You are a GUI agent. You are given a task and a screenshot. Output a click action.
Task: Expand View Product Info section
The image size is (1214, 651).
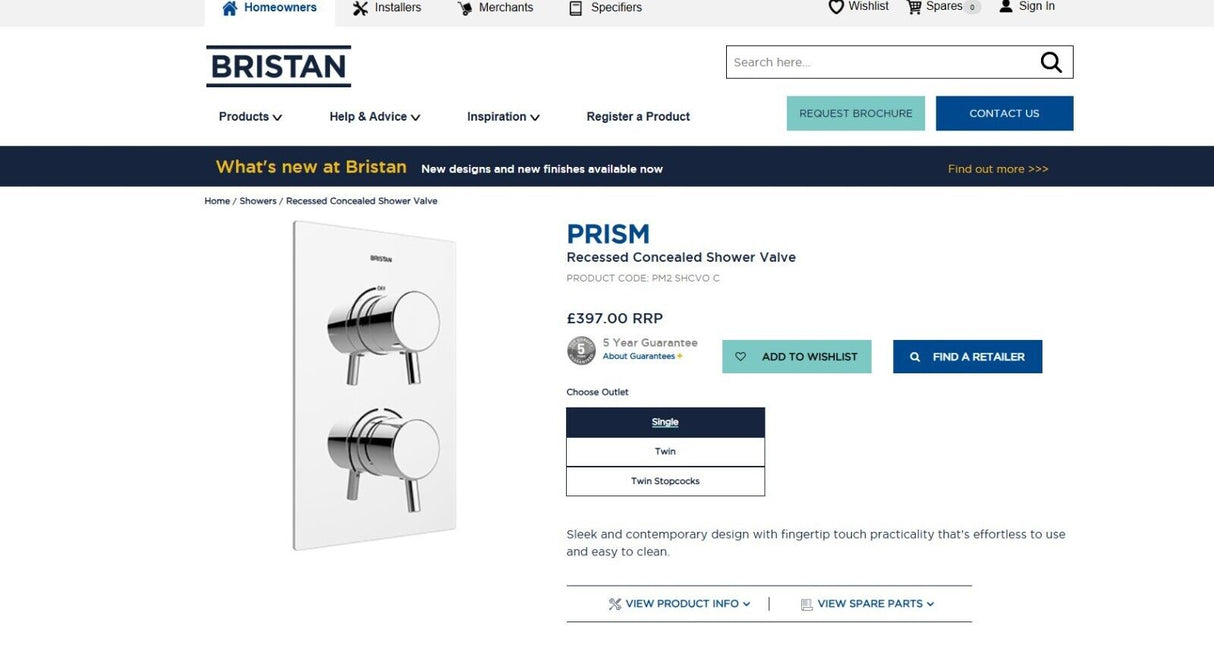tap(679, 604)
